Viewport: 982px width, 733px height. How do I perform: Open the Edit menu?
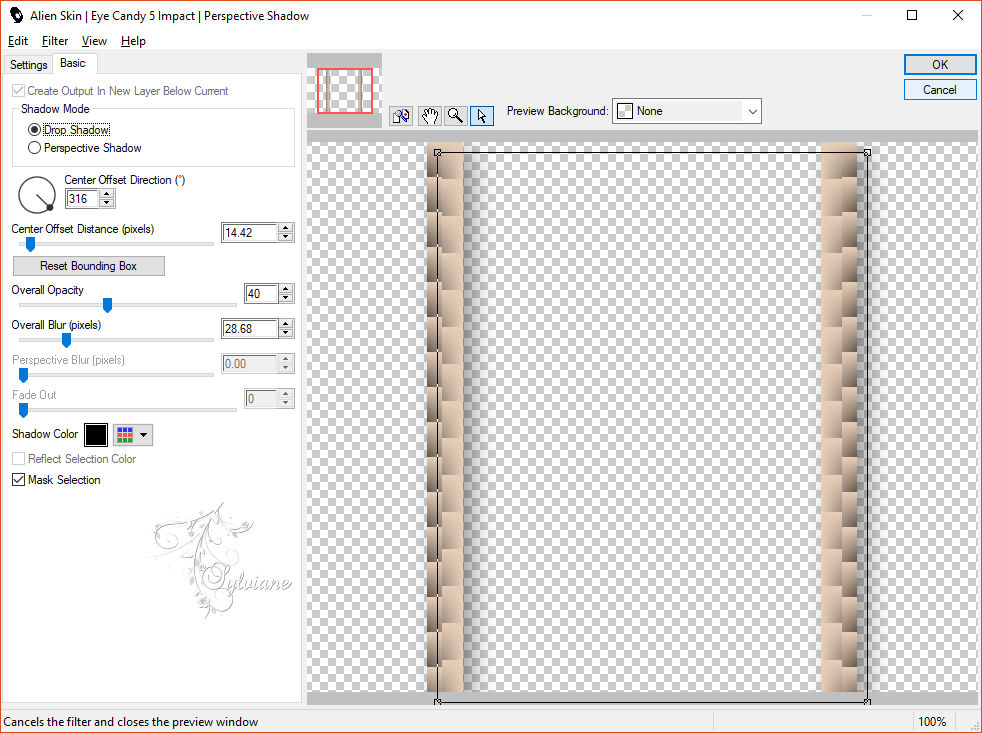coord(18,41)
